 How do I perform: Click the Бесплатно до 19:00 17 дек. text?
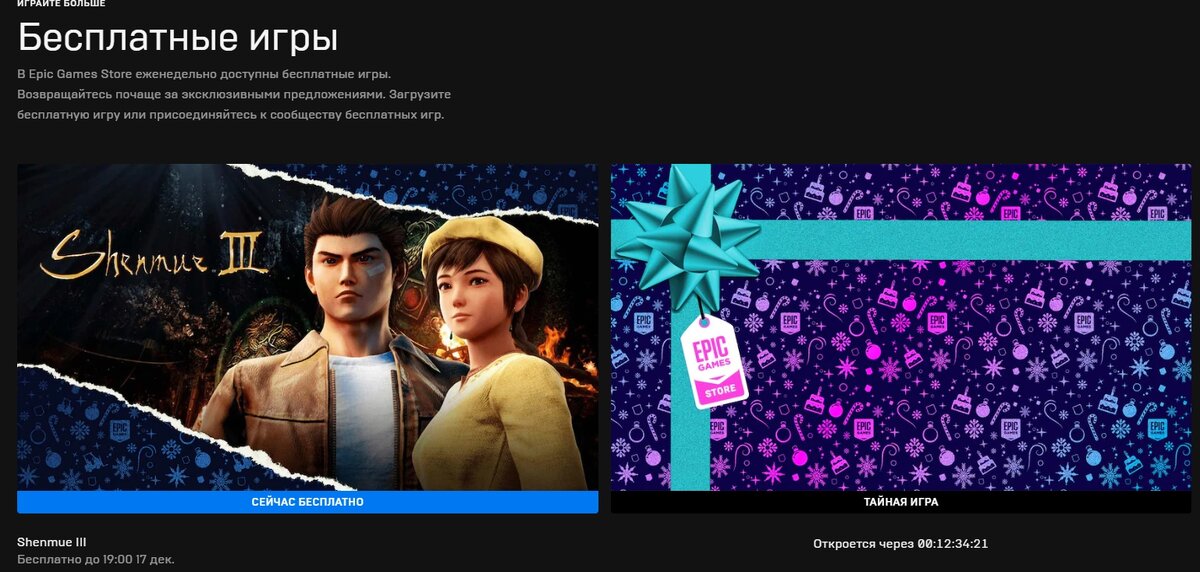[x=96, y=559]
